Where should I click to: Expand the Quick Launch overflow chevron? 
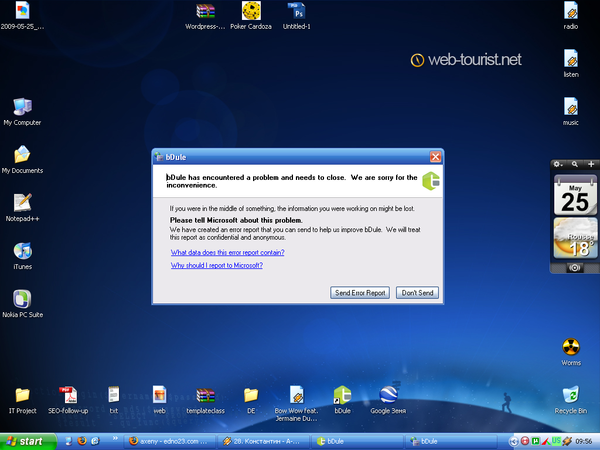click(115, 438)
